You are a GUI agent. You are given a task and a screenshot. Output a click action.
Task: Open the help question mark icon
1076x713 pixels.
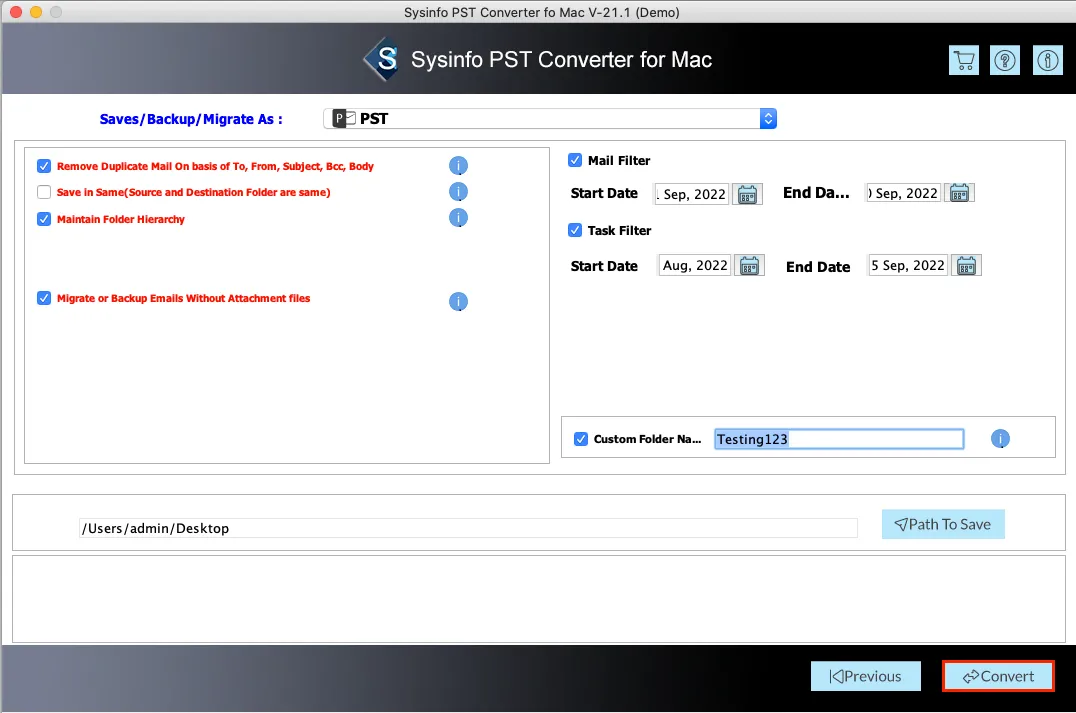click(x=1004, y=60)
